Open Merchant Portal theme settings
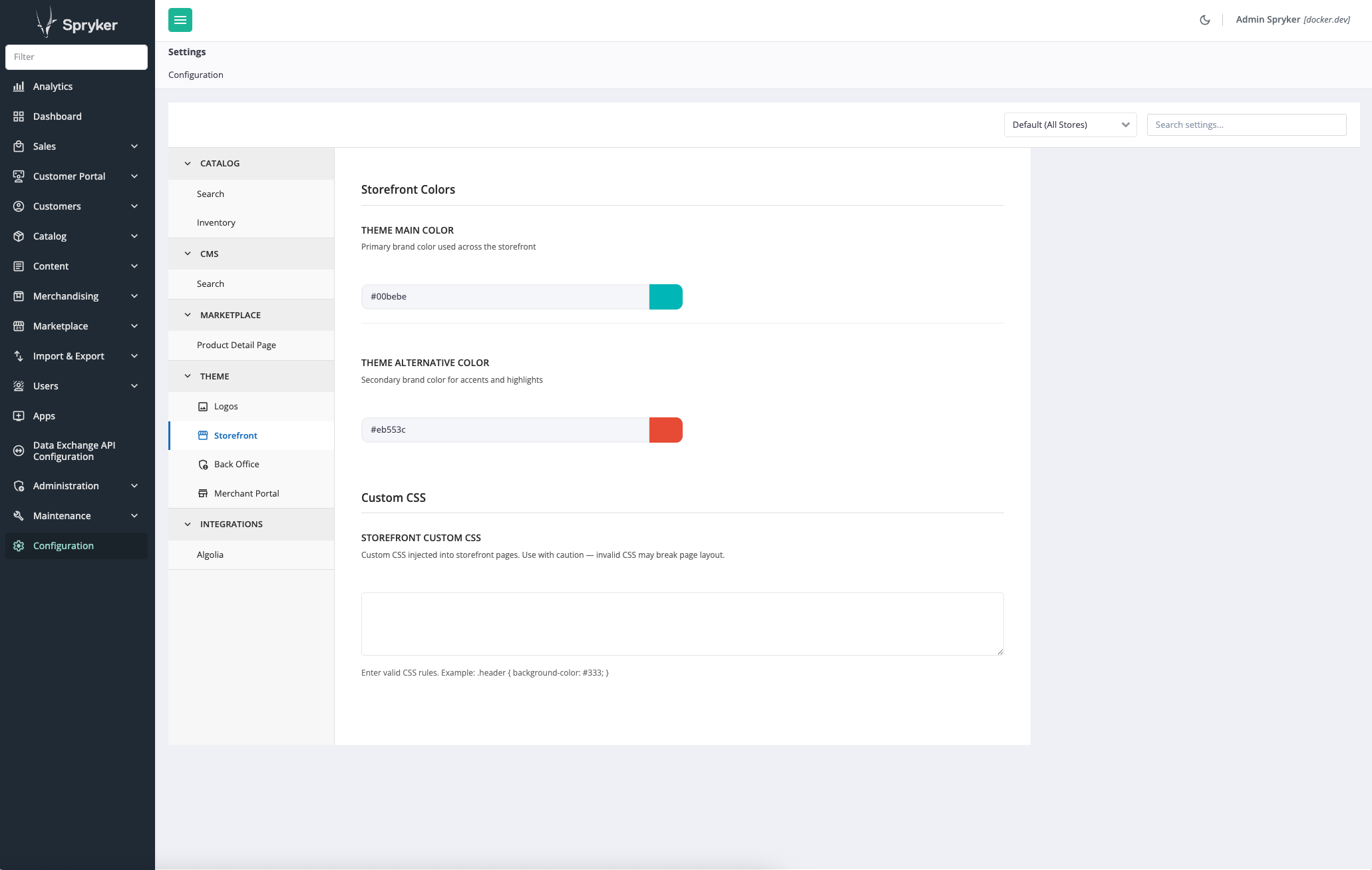1372x870 pixels. point(246,493)
